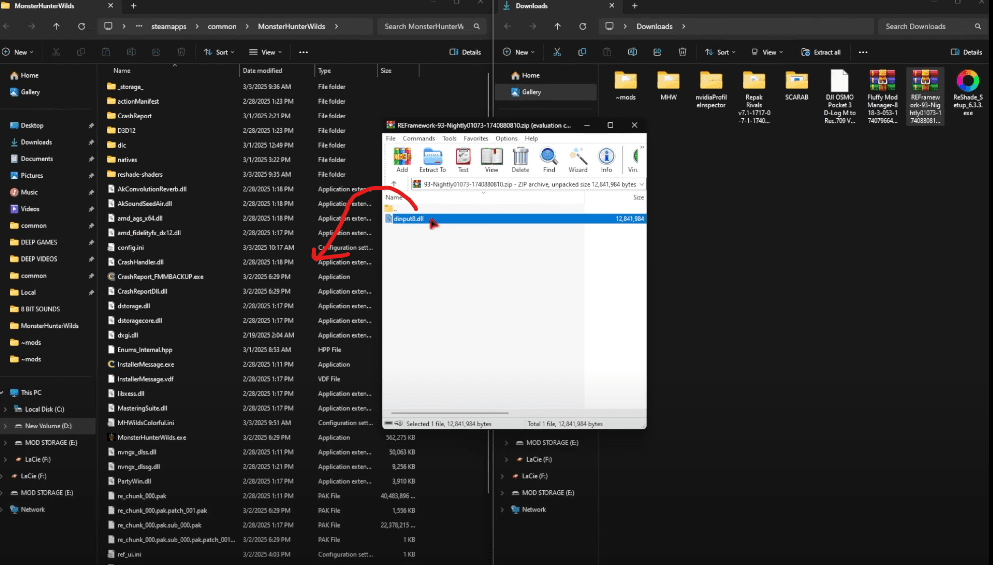Viewport: 993px width, 565px height.
Task: Click Info icon in WinRAR toolbar
Action: [x=606, y=160]
